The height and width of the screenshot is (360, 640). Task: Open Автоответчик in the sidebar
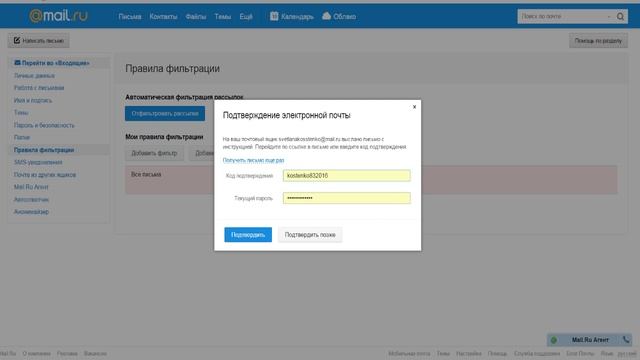click(31, 199)
